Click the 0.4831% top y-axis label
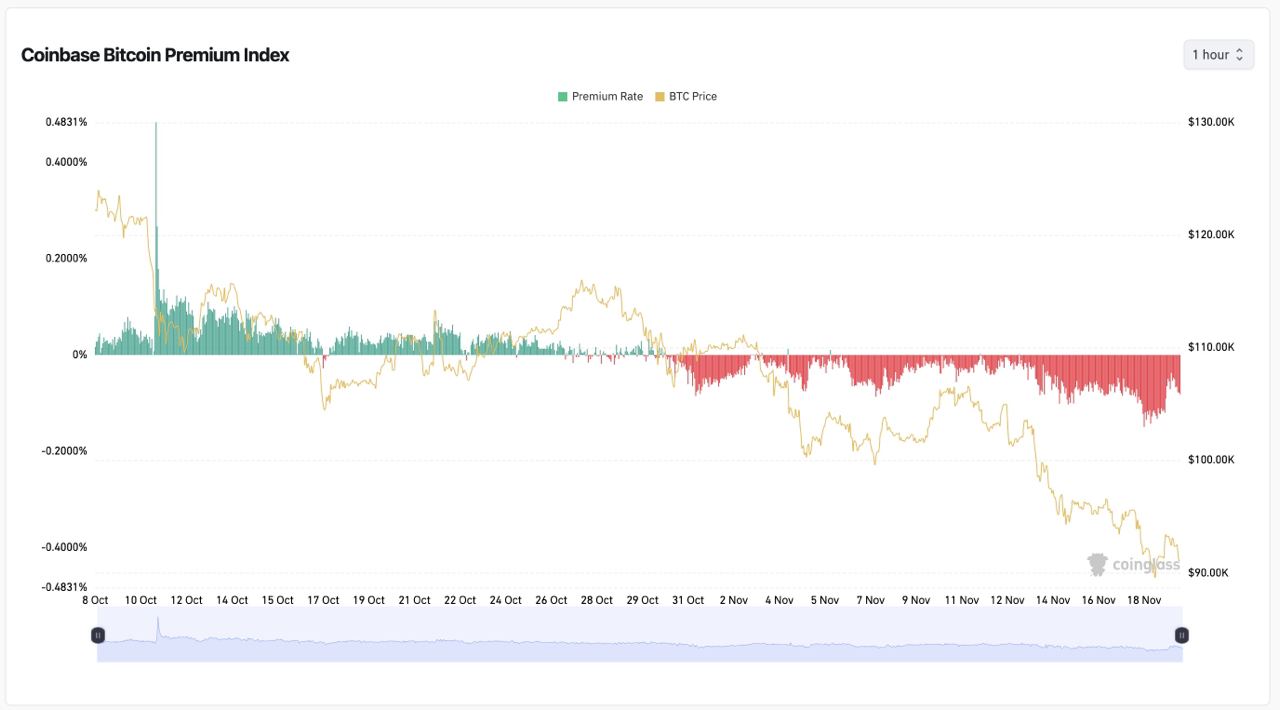This screenshot has height=710, width=1280. pyautogui.click(x=66, y=122)
